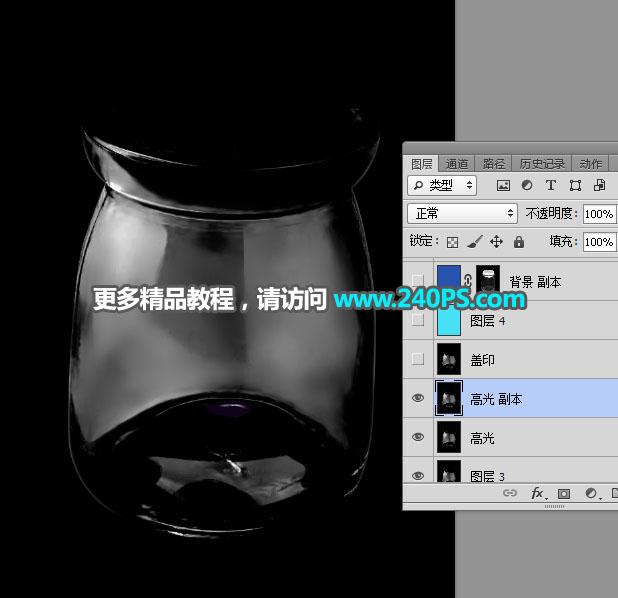Open layer style fx menu

(538, 493)
